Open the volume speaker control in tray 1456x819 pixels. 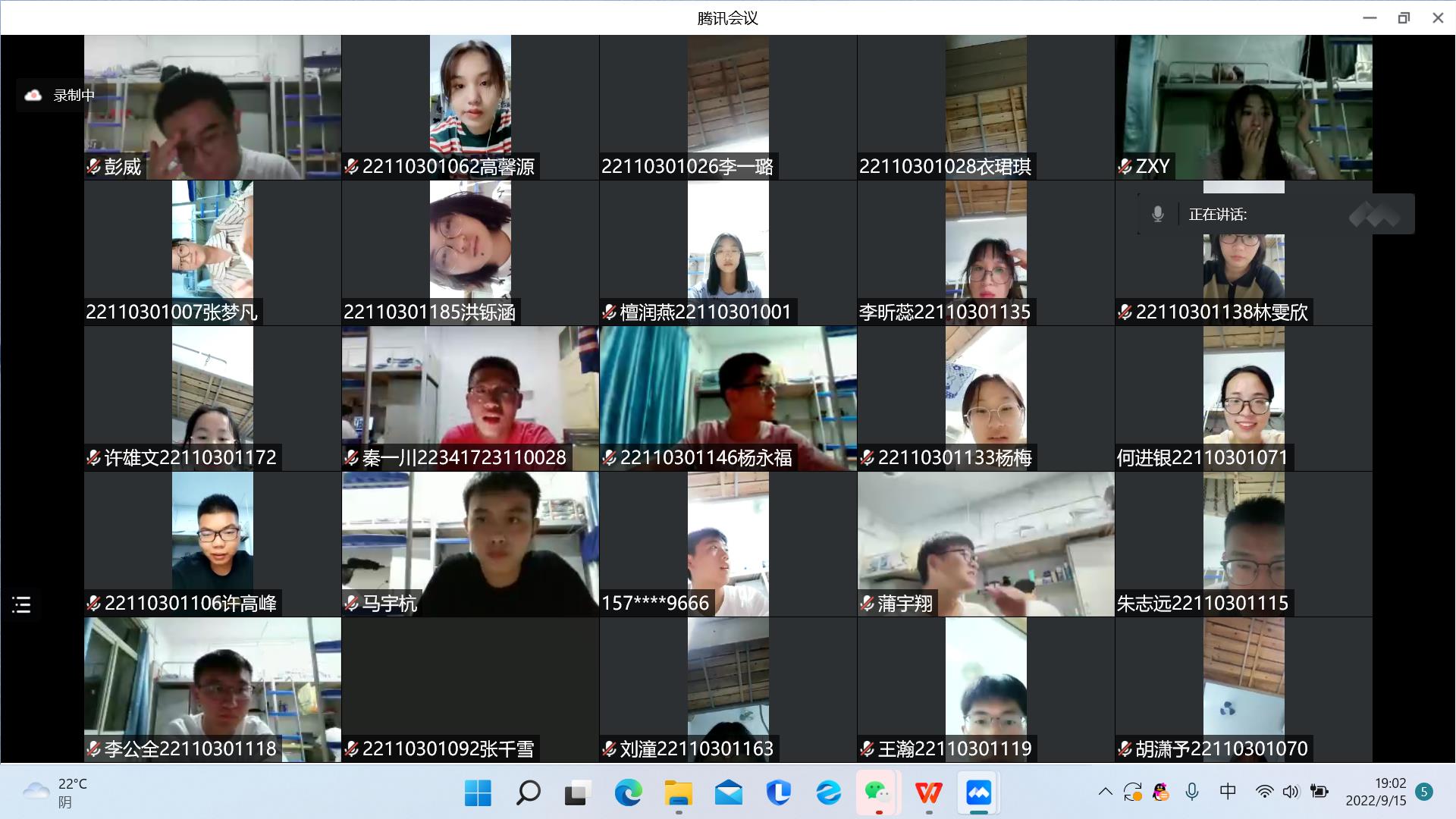tap(1290, 792)
